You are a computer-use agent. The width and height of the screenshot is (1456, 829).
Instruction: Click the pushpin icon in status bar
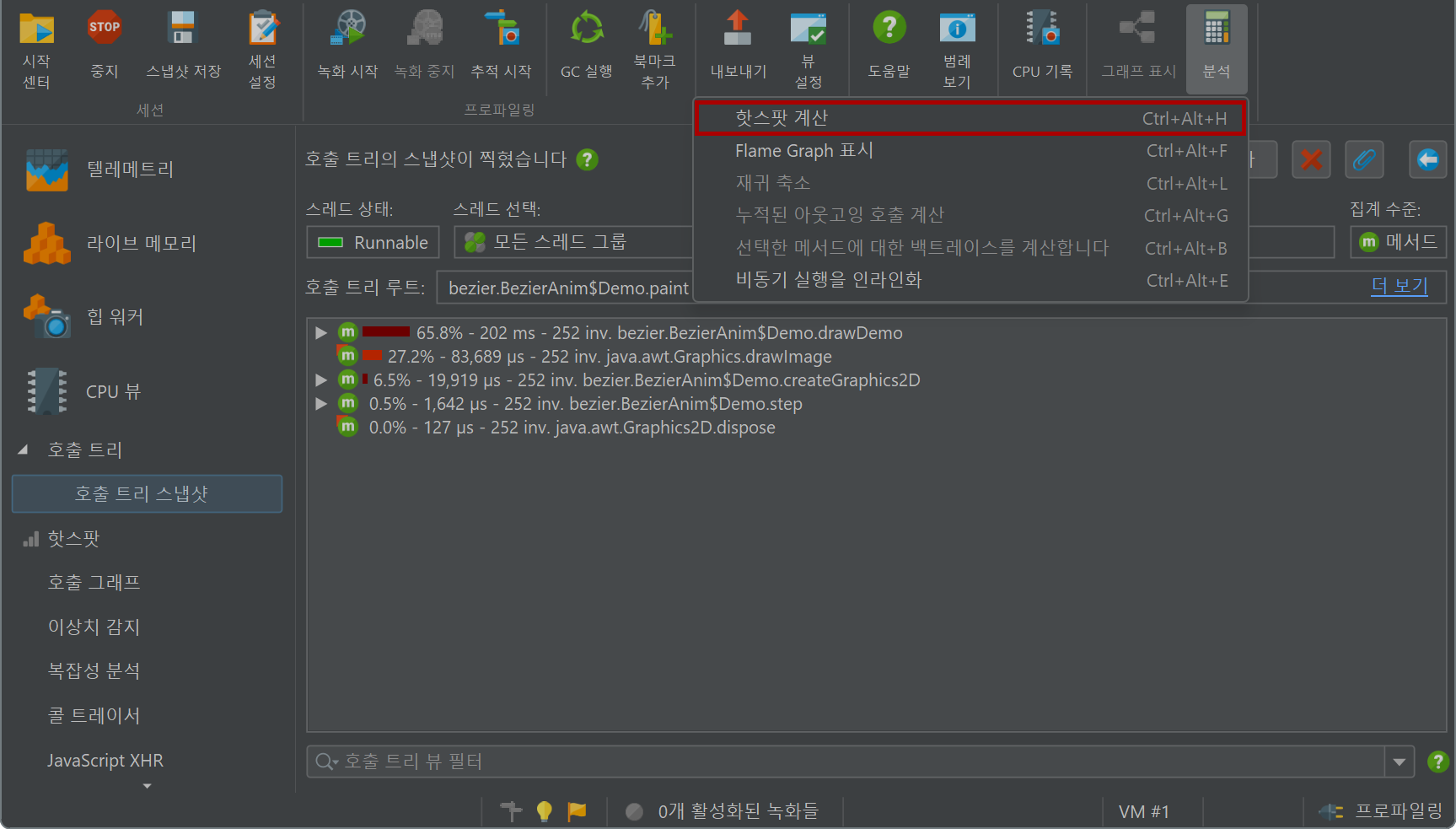pyautogui.click(x=511, y=811)
